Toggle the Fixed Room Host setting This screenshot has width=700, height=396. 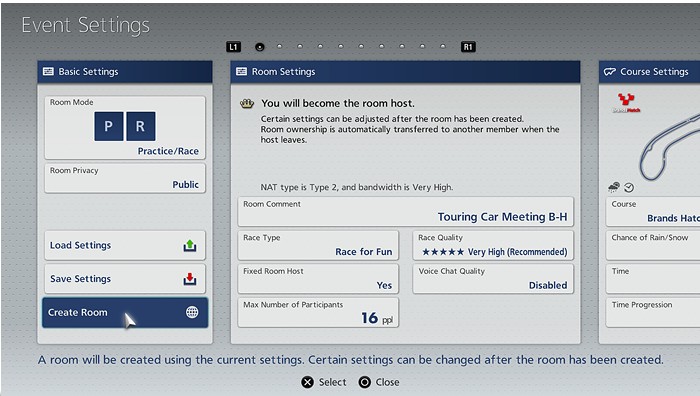(318, 279)
